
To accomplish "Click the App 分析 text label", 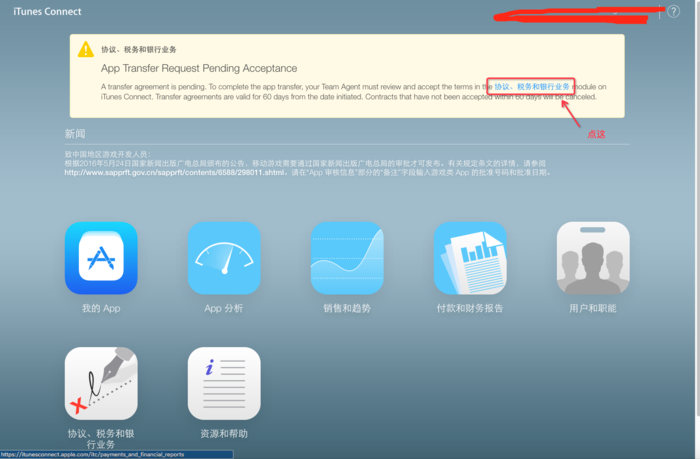I will [x=224, y=309].
